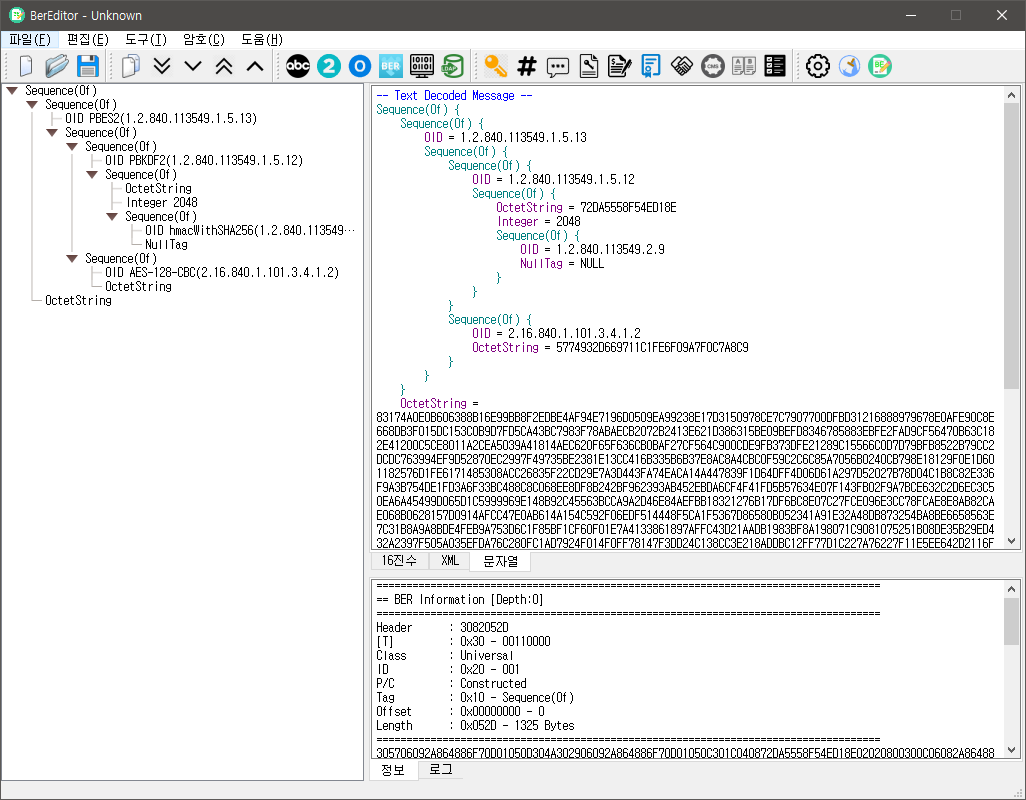
Task: Create a new document with the blank page icon
Action: (26, 66)
